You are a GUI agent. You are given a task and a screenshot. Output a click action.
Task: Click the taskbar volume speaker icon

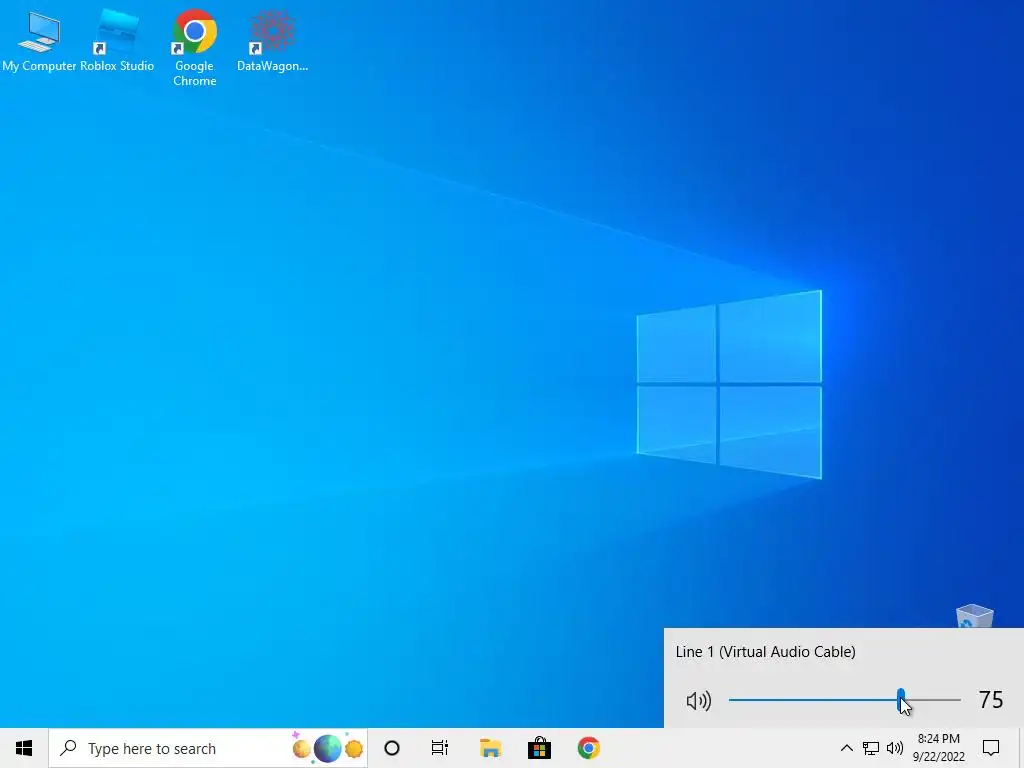click(x=895, y=748)
